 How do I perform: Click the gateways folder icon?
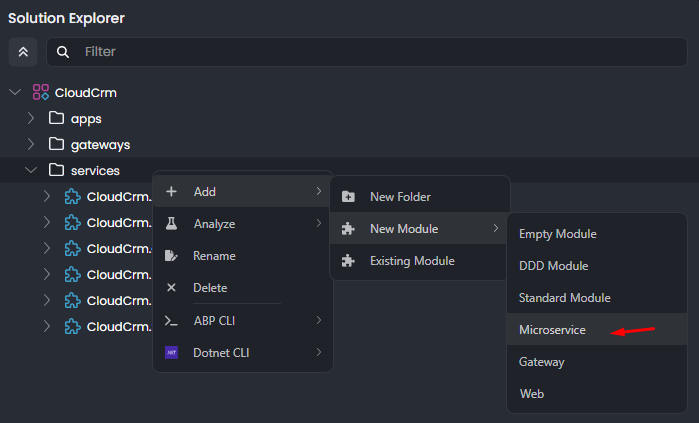[x=57, y=145]
